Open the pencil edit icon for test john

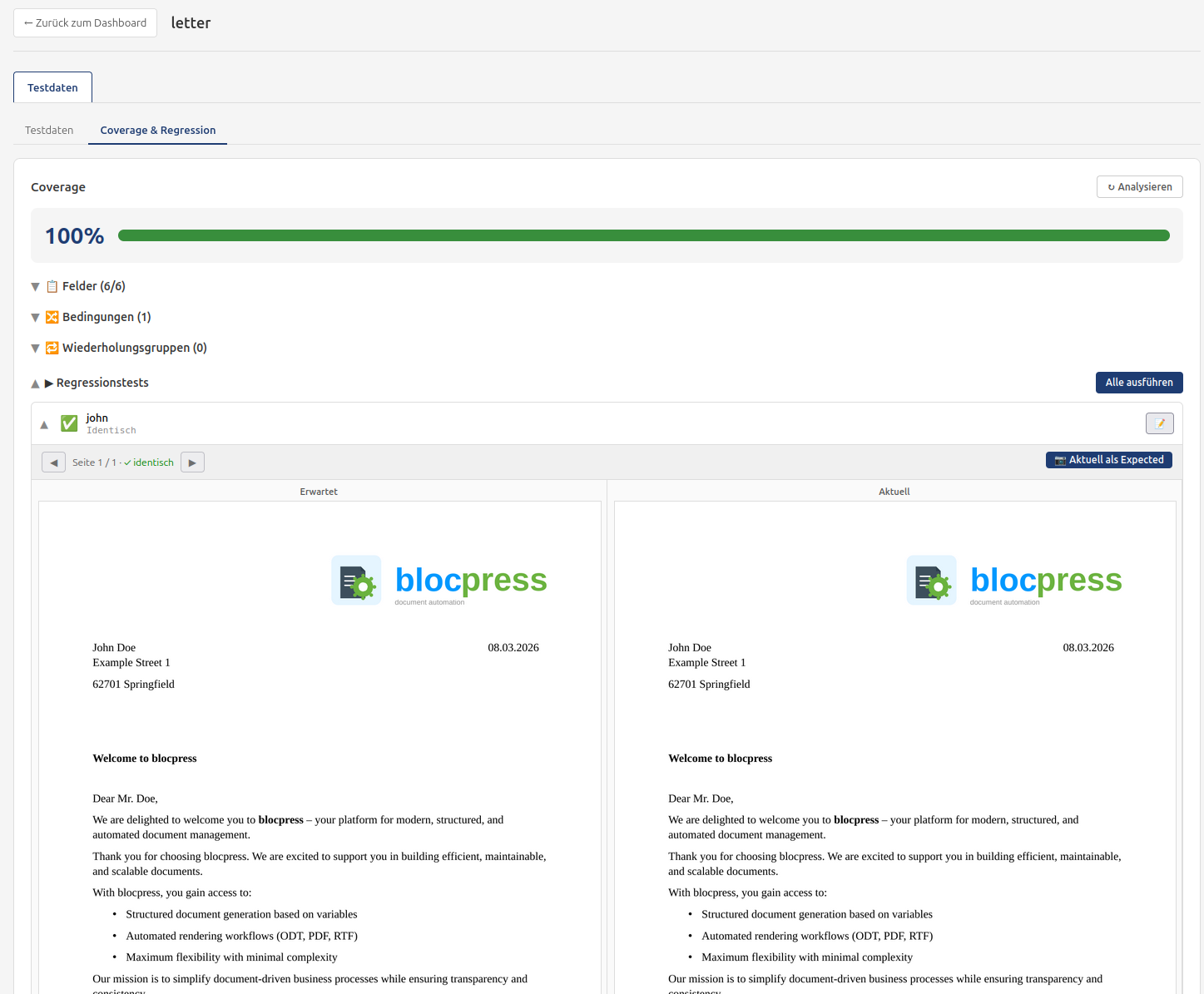(1159, 423)
